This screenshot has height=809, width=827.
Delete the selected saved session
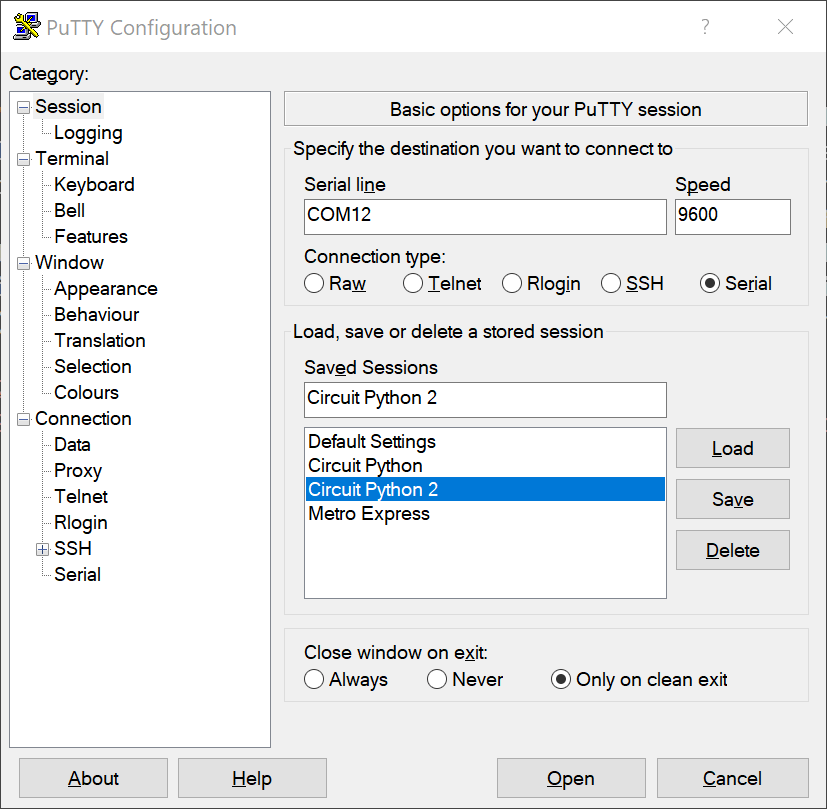733,550
